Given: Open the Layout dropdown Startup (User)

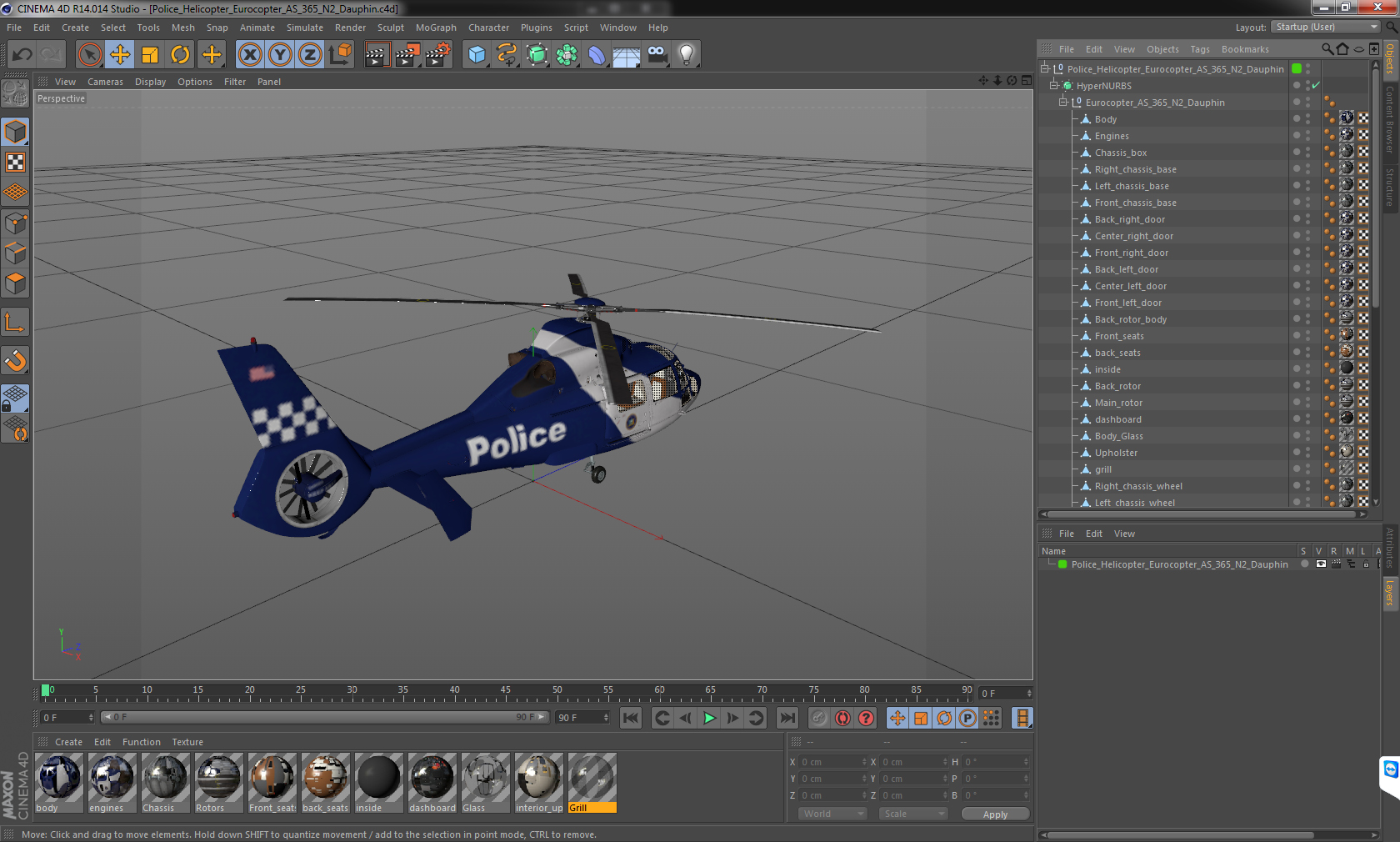Looking at the screenshot, I should pos(1326,28).
